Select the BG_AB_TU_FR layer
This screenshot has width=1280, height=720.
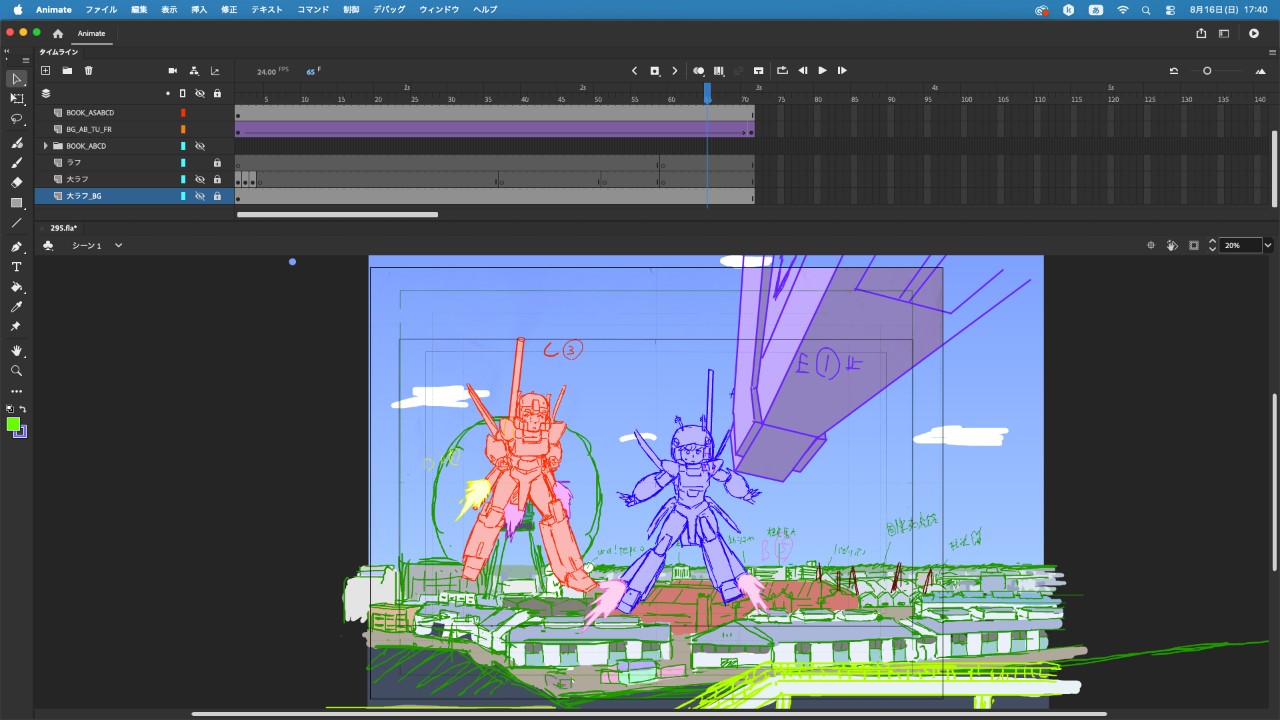pyautogui.click(x=89, y=129)
